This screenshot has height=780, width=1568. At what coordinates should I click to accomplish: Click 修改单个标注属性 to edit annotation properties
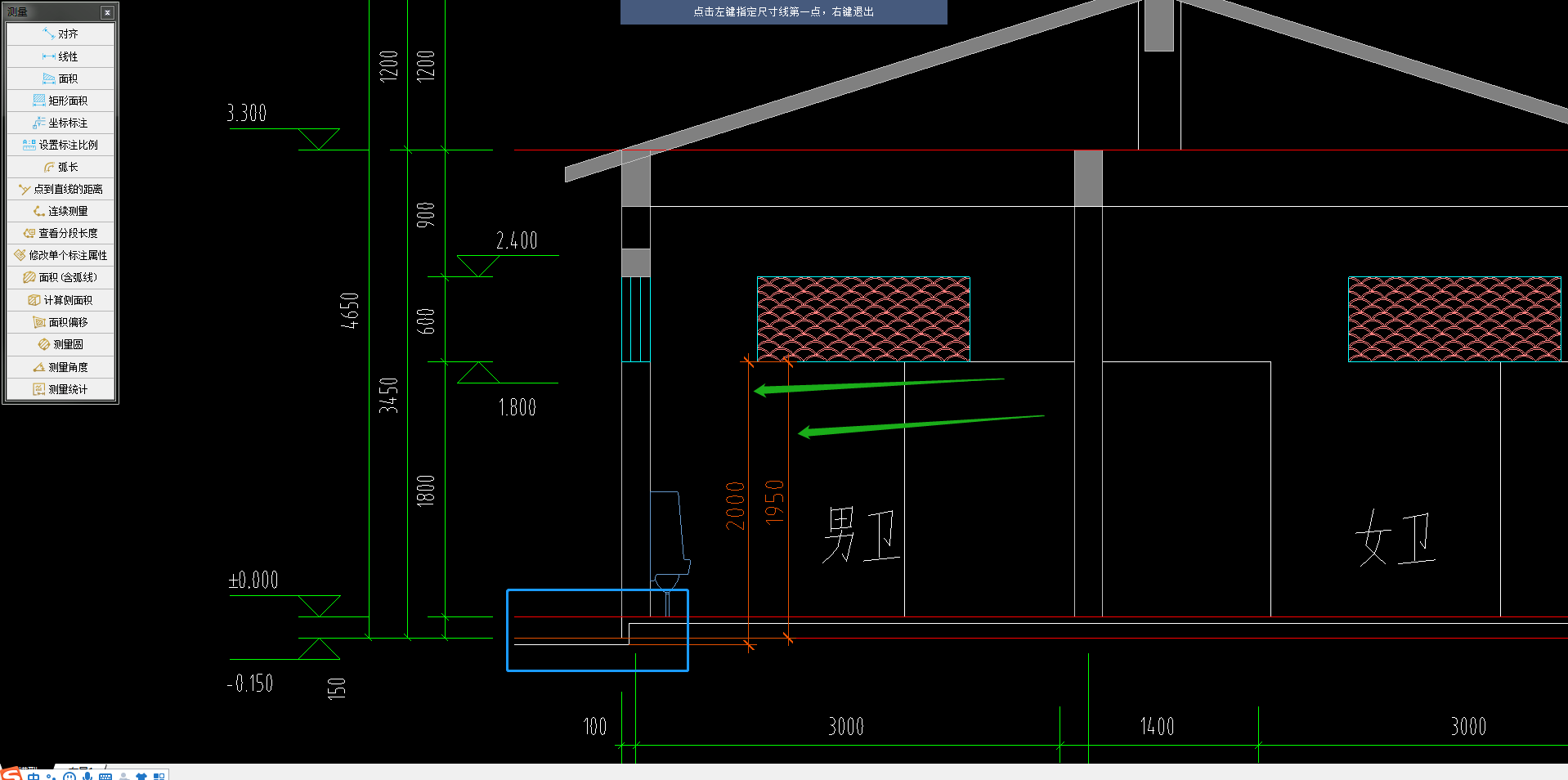coord(60,255)
